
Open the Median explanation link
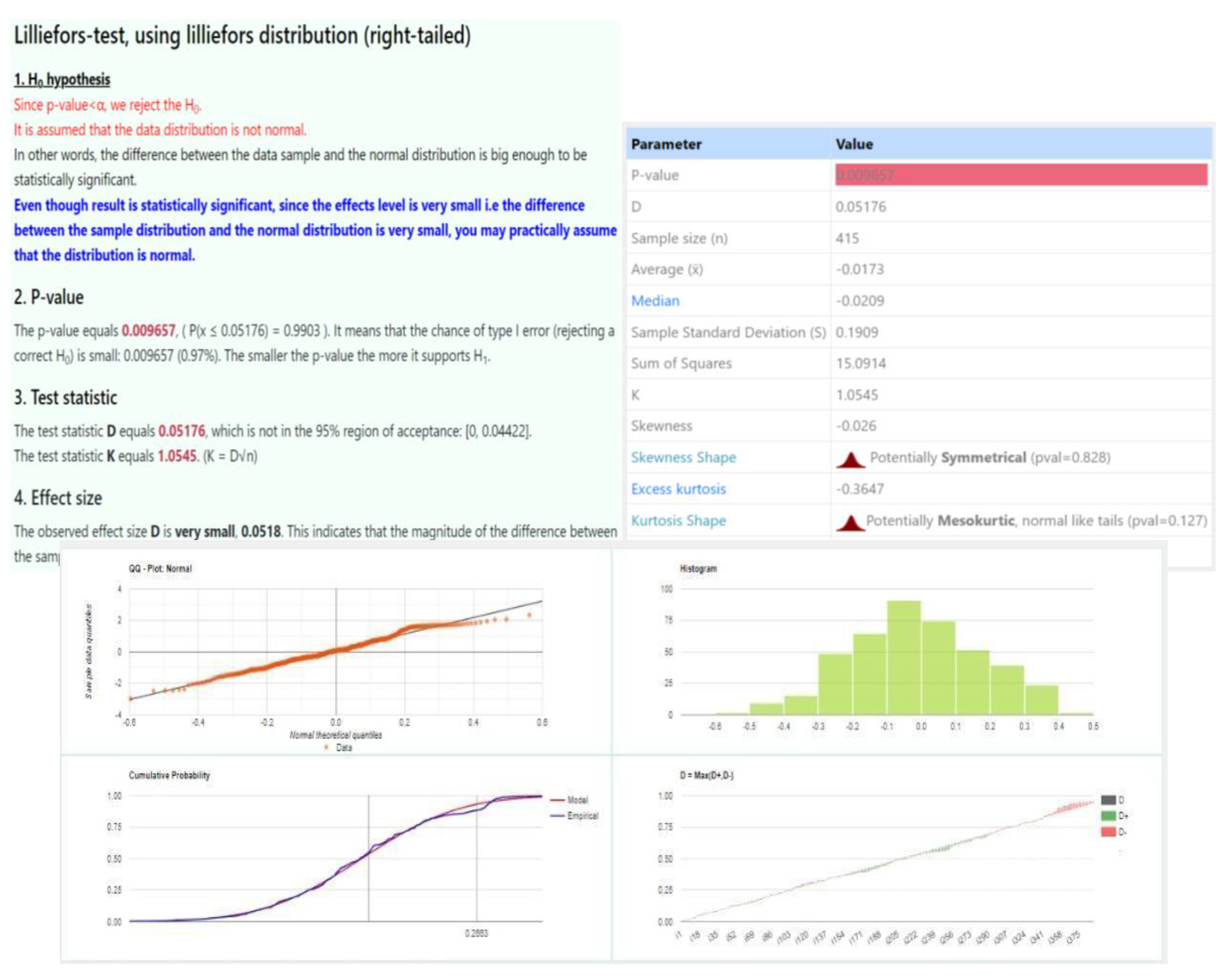655,300
